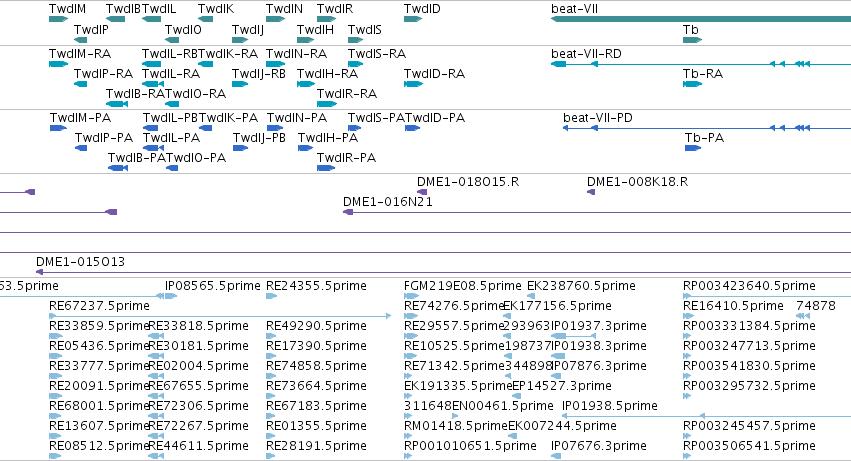Click the TwdlH-RA transcript
Image resolution: width=851 pixels, height=461 pixels.
tap(306, 84)
